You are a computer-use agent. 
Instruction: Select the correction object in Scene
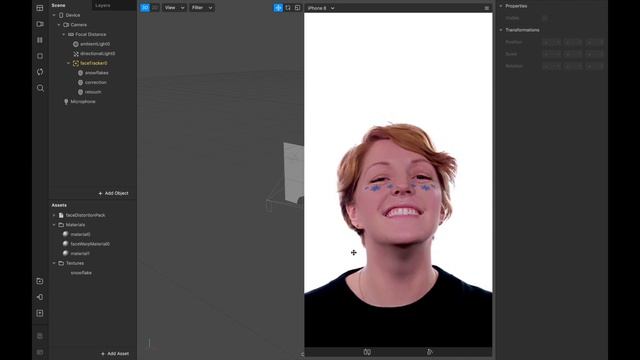click(x=96, y=82)
